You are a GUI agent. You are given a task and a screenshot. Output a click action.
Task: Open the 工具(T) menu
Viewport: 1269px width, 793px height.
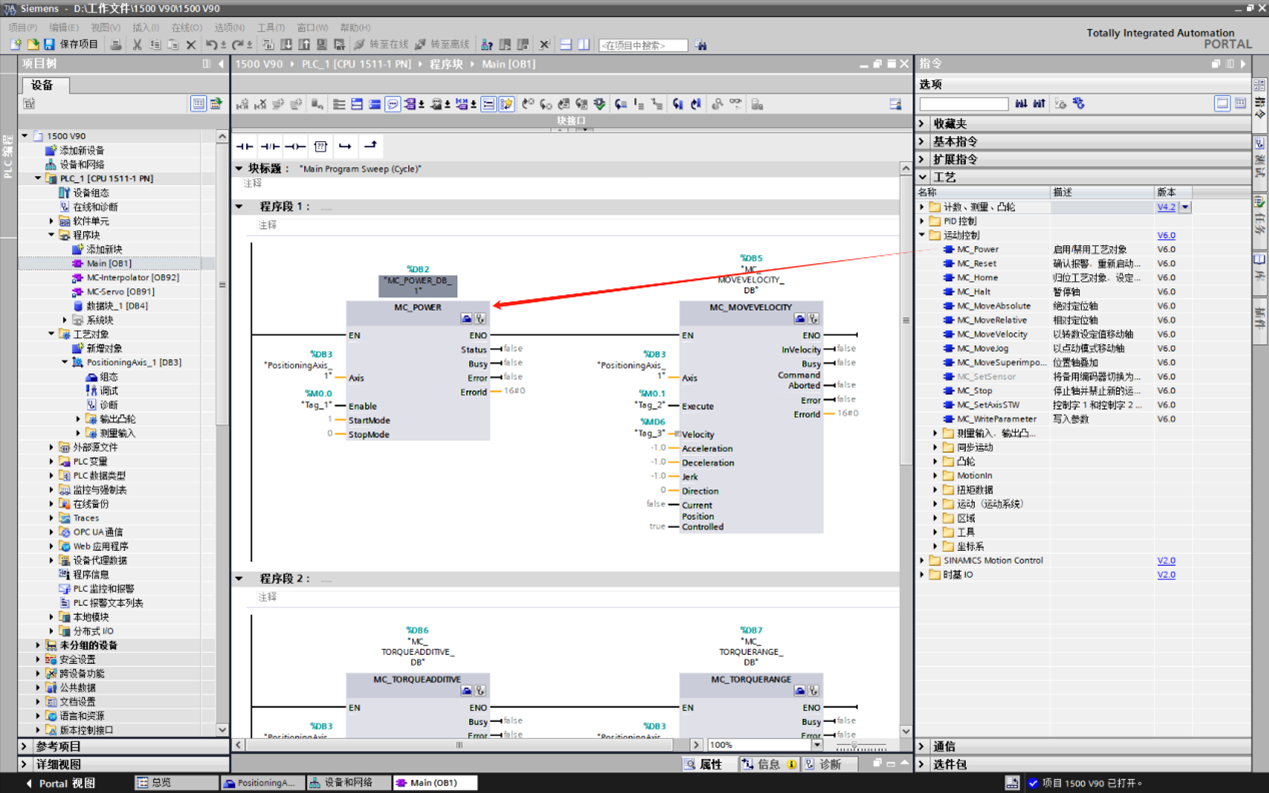pos(271,28)
